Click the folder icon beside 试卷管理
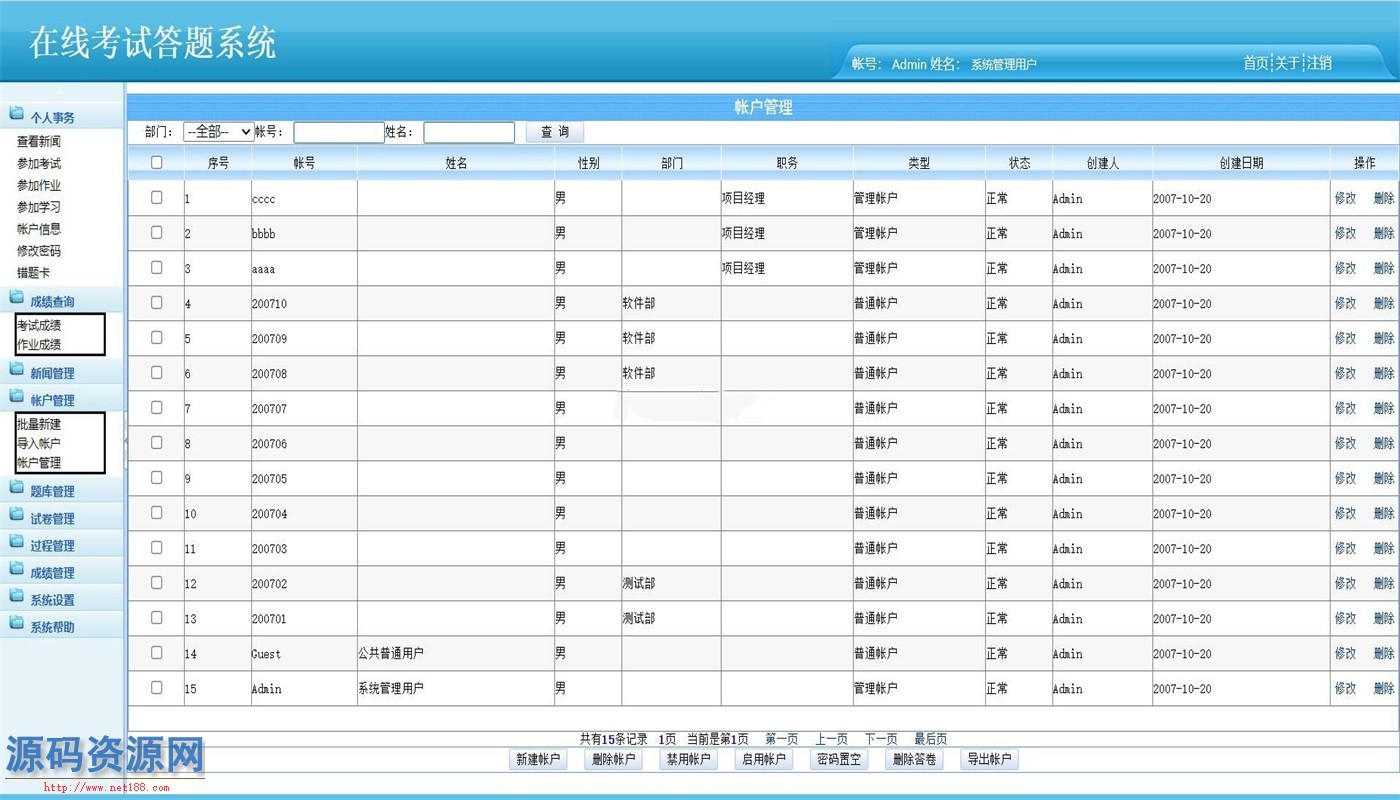The image size is (1400, 800). (16, 517)
